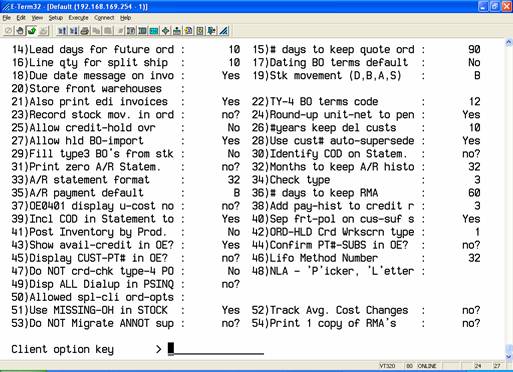Select '37)OE0401 display u-cost no' text
Screen dimensions: 513x372
tap(93, 205)
